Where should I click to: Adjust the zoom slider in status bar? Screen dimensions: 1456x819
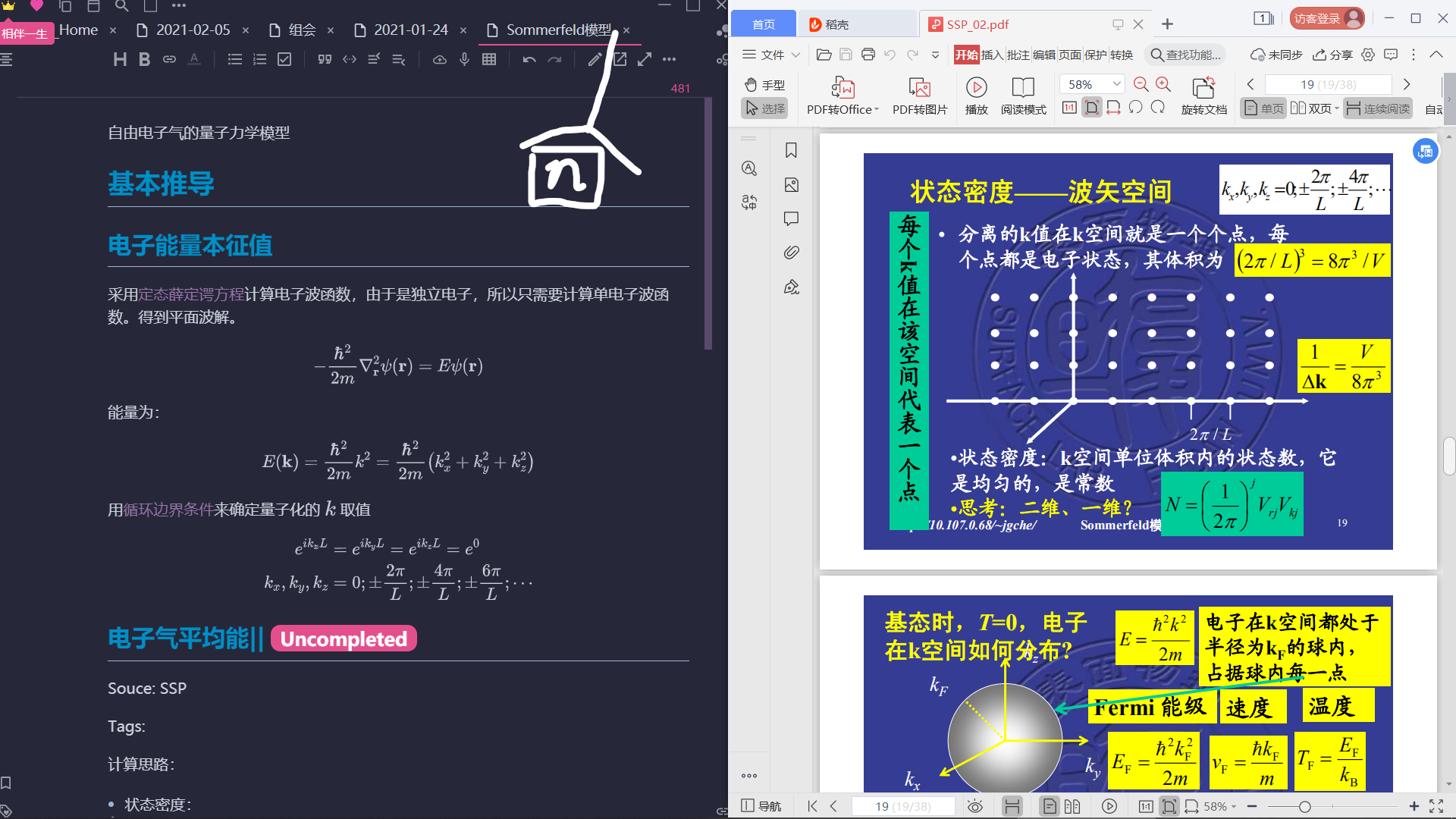1304,807
